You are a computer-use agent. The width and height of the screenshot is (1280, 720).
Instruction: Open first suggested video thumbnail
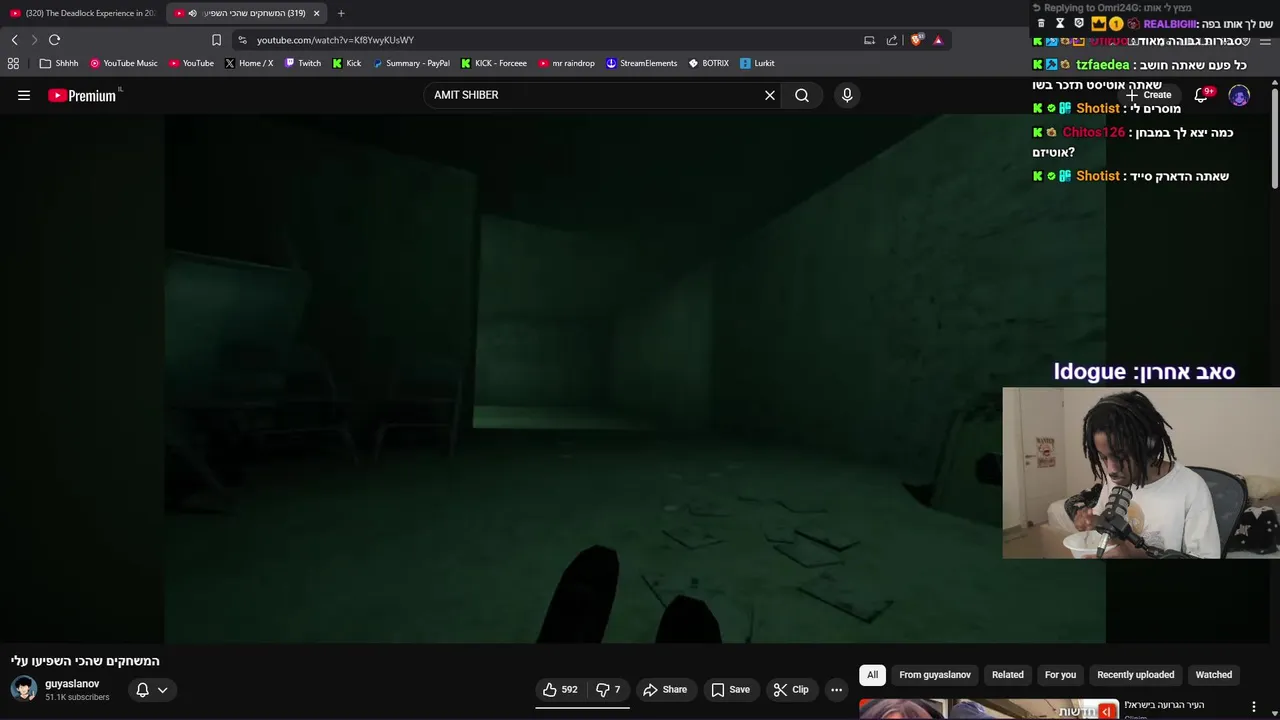click(988, 709)
